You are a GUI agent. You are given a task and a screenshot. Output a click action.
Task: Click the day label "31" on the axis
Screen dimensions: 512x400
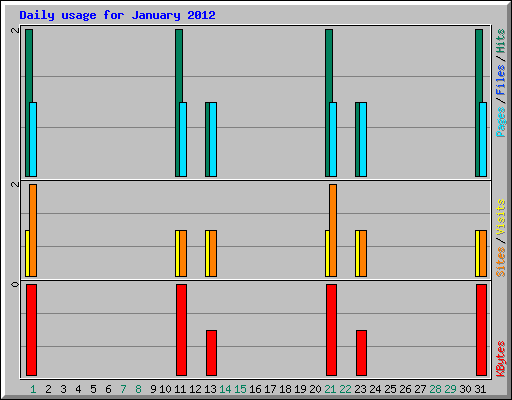tap(480, 389)
